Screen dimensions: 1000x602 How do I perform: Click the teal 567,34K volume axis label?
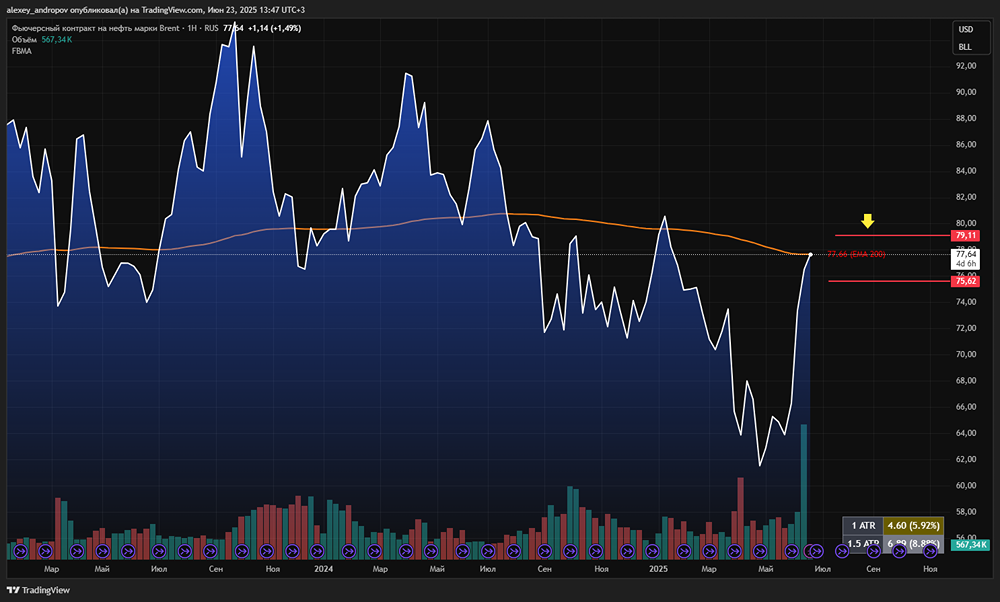(969, 545)
